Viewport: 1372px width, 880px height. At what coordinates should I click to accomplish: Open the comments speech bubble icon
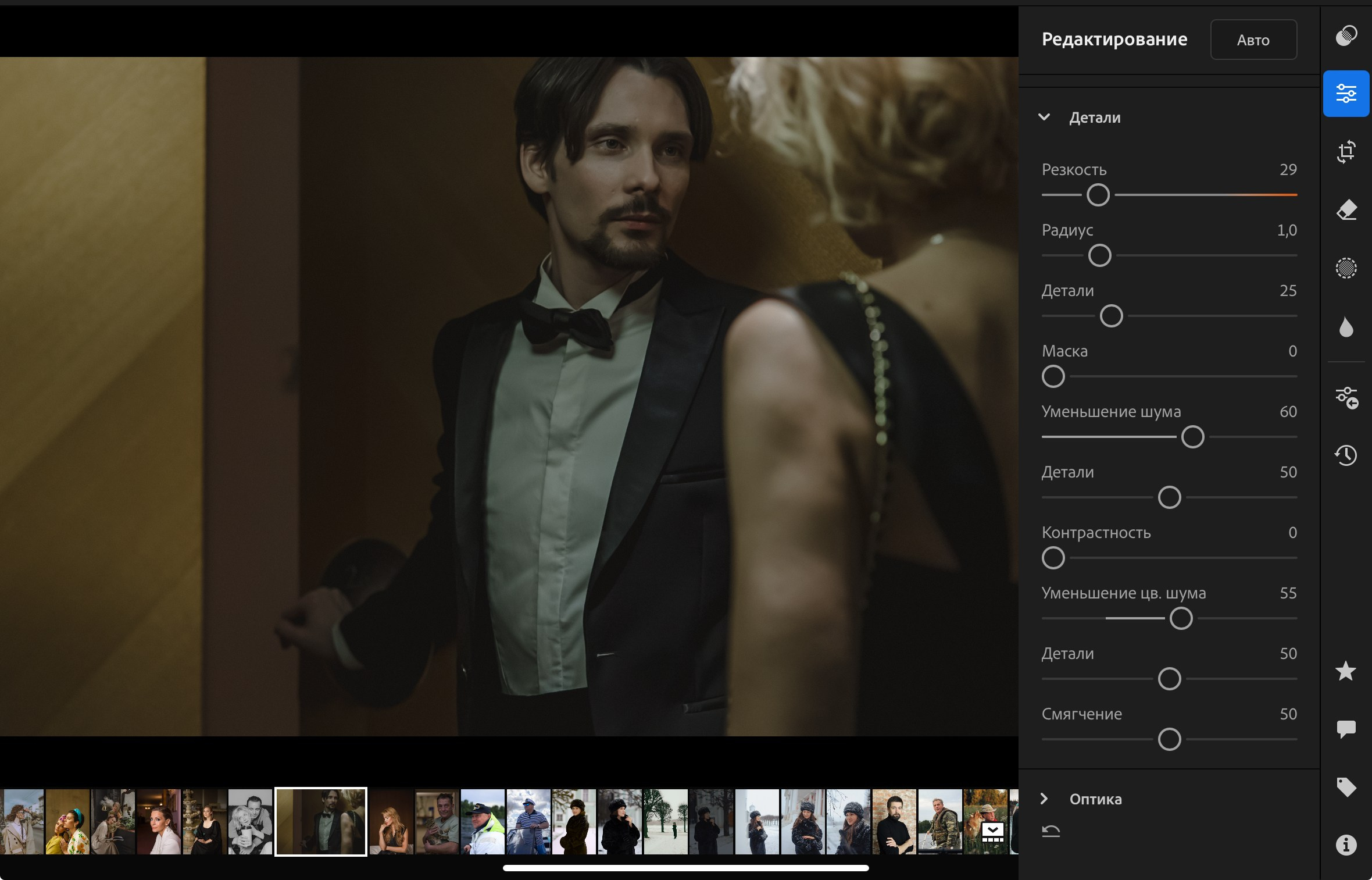pyautogui.click(x=1346, y=729)
